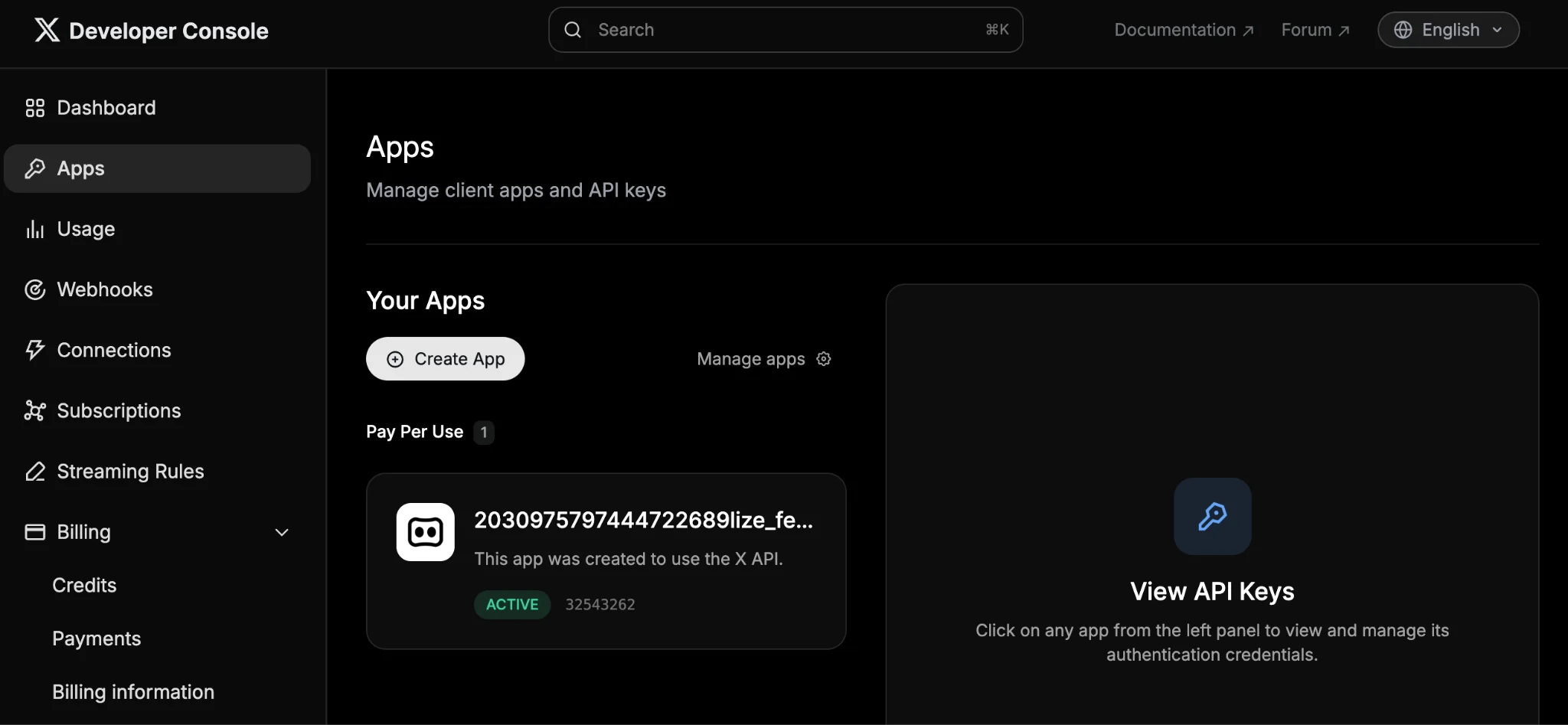Click the Usage bar chart icon
Image resolution: width=1568 pixels, height=725 pixels.
point(35,229)
